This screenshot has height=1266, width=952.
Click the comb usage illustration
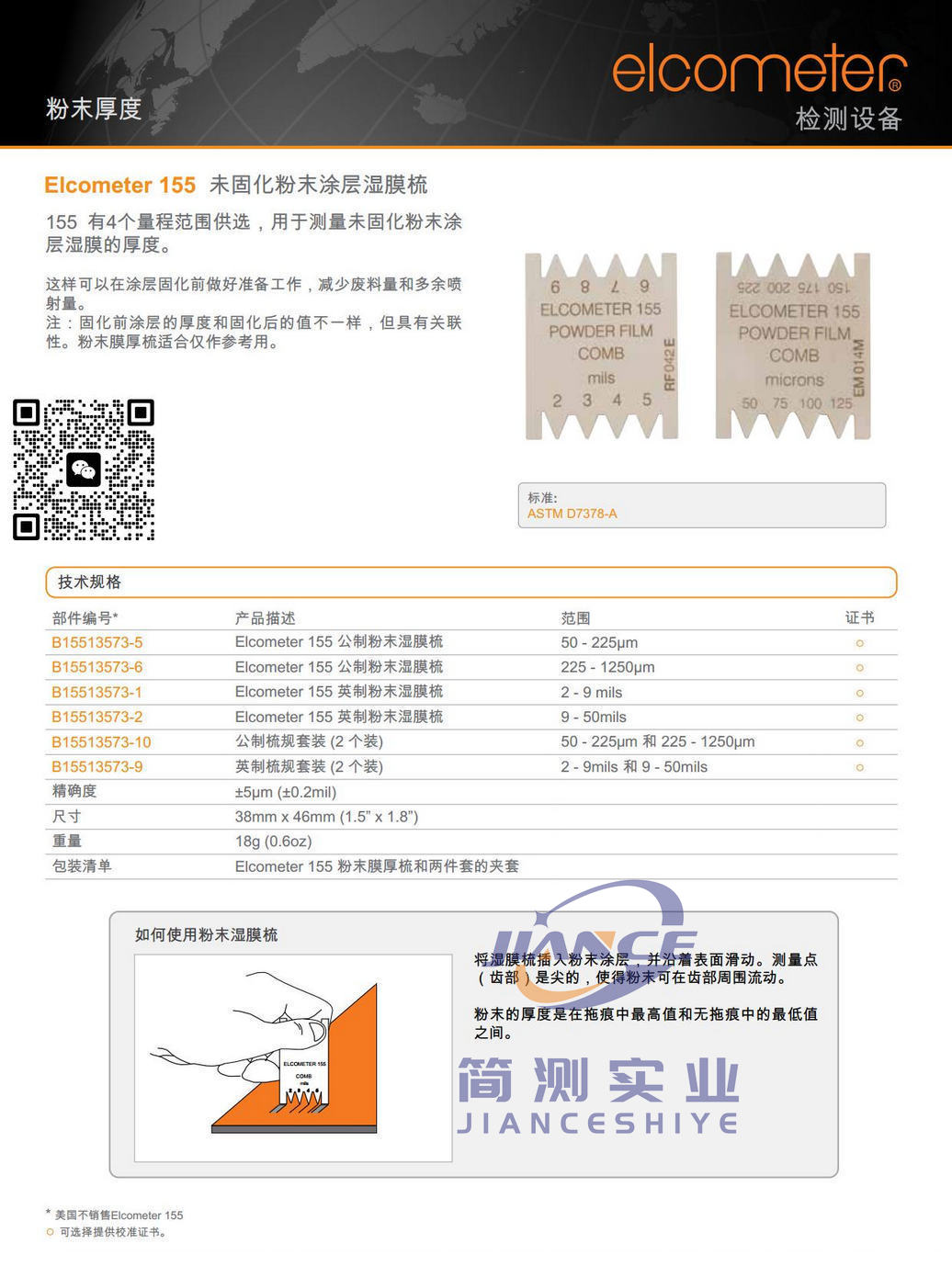[293, 1058]
